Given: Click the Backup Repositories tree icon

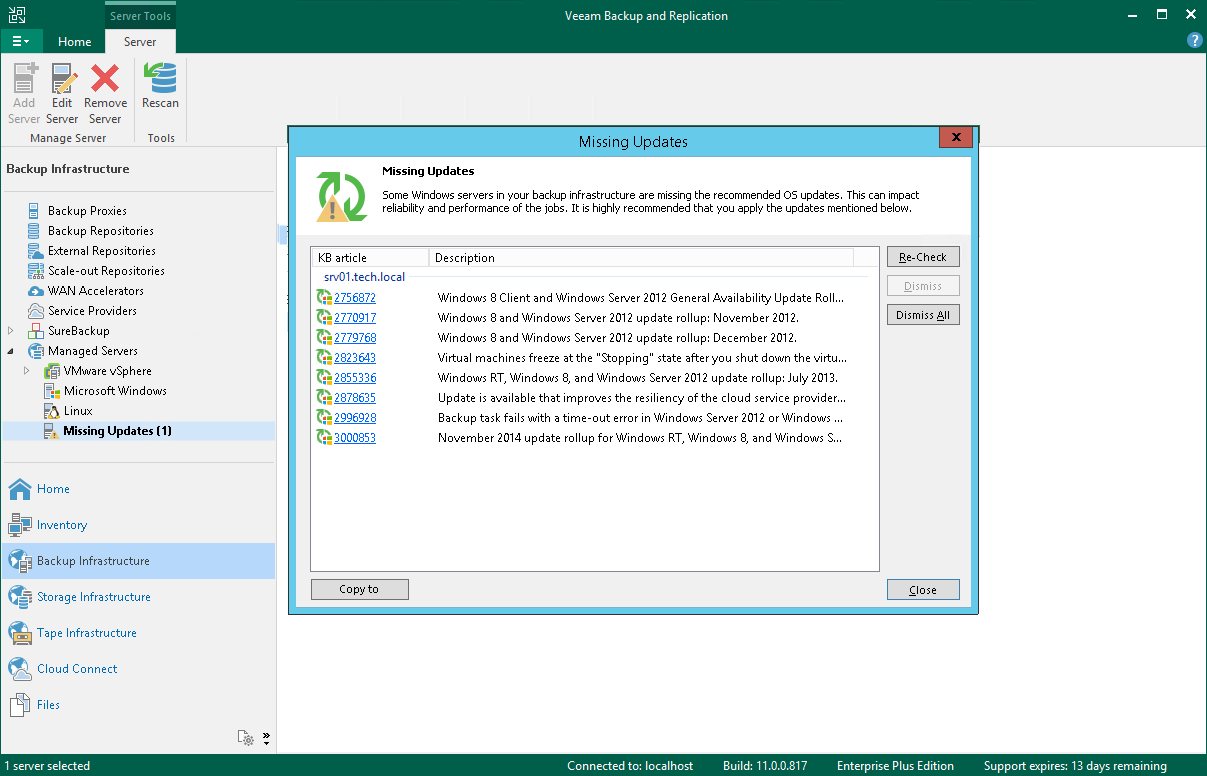Looking at the screenshot, I should 36,231.
